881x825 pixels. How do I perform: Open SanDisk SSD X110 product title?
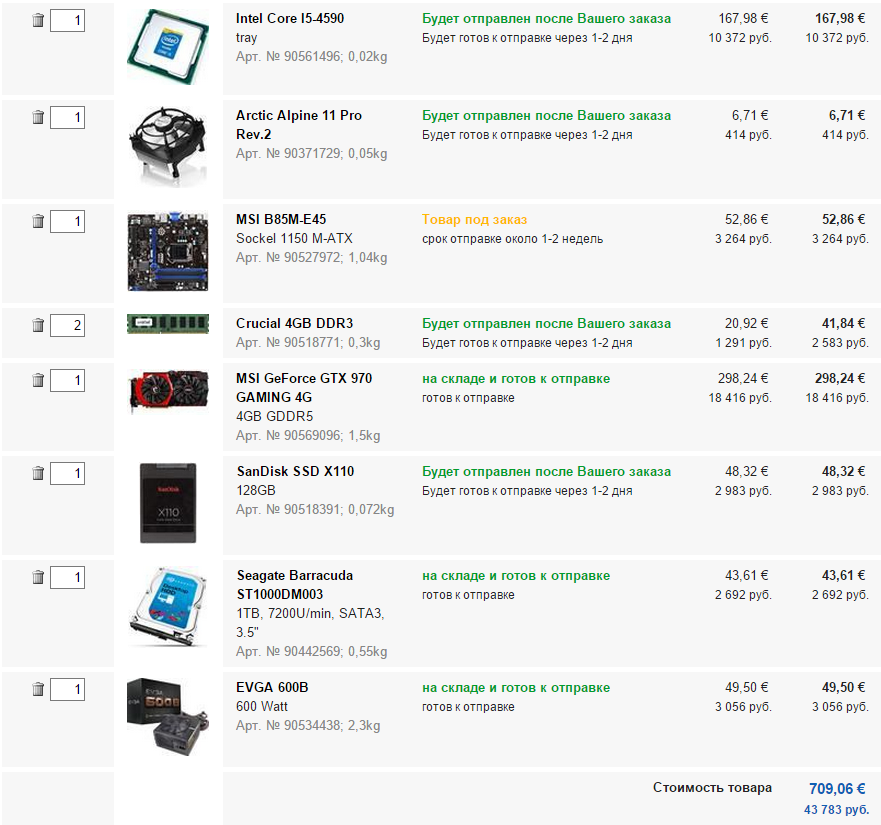point(296,472)
